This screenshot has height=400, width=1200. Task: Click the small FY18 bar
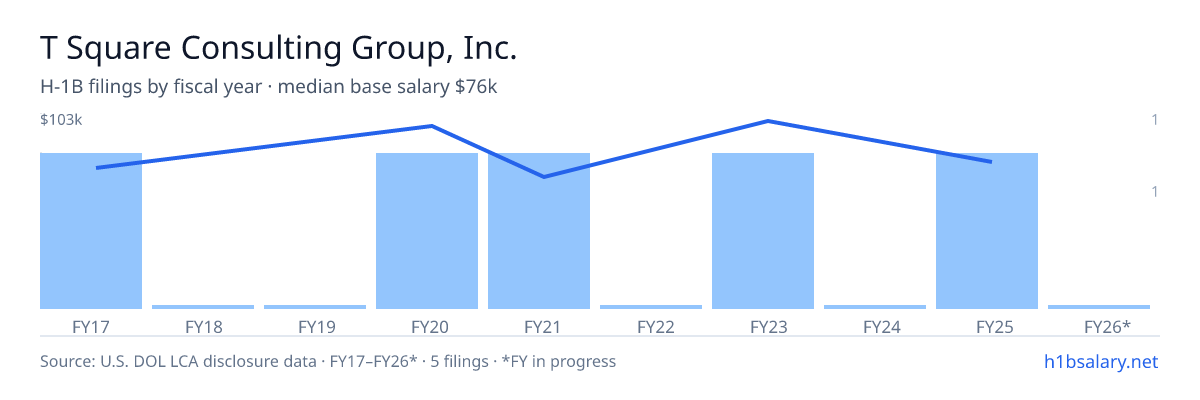tap(203, 307)
